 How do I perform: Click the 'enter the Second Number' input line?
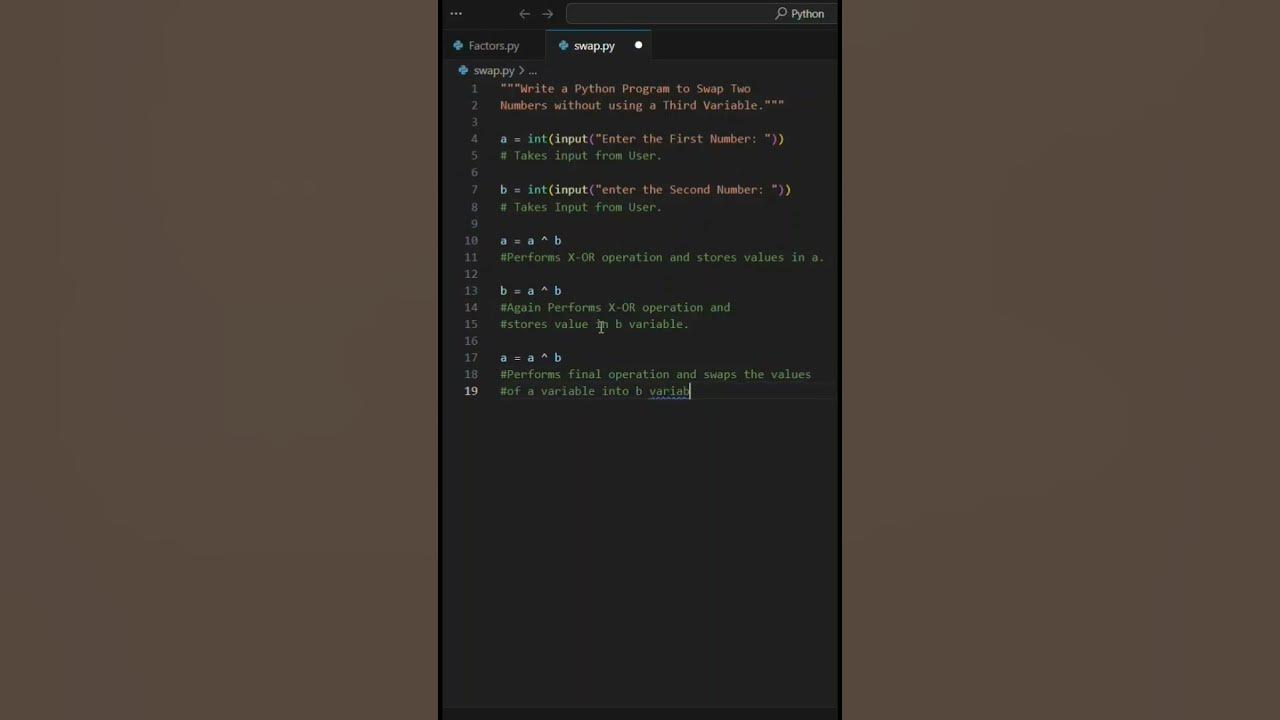point(645,190)
